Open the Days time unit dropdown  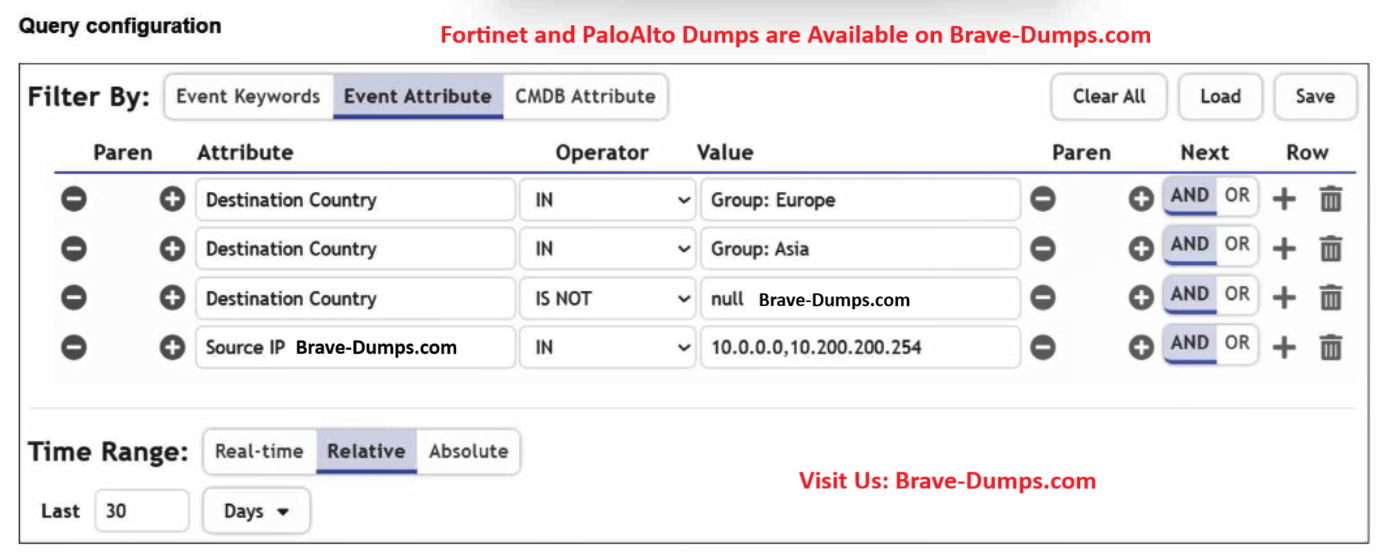[256, 511]
